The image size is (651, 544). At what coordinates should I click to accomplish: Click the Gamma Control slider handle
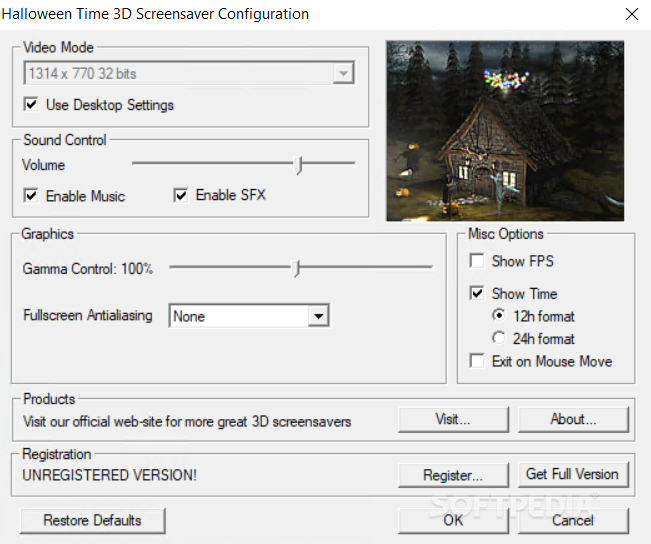(x=296, y=268)
